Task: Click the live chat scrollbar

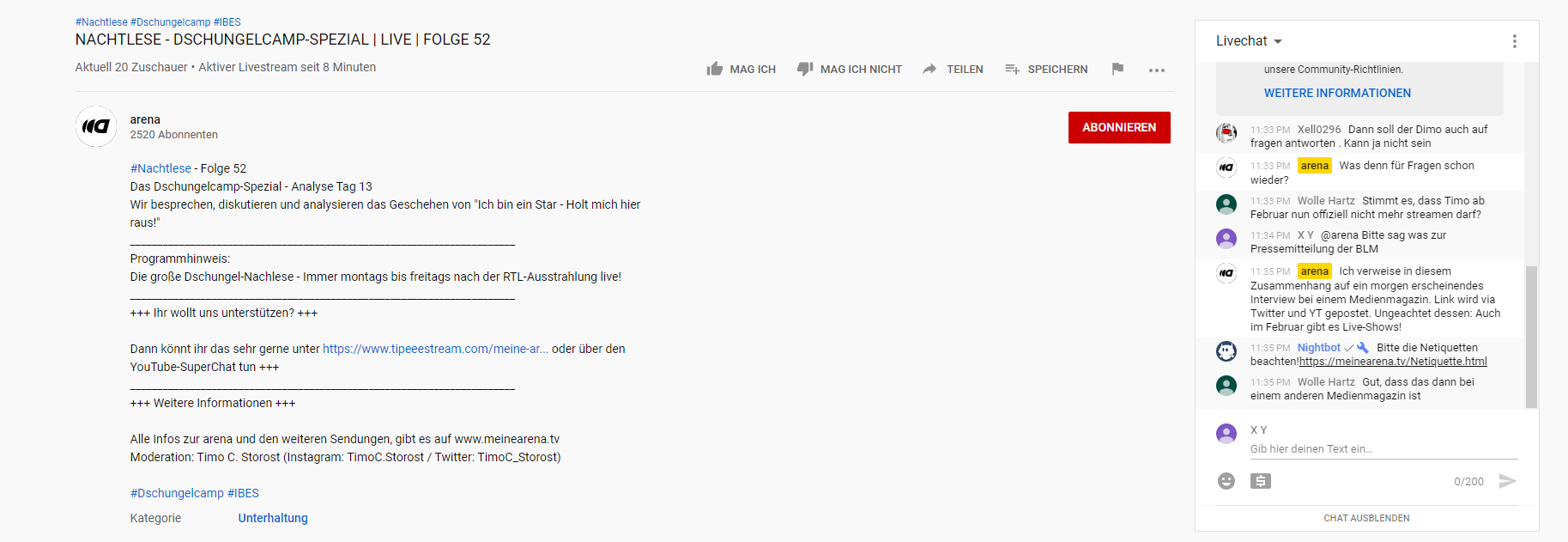Action: 1531,335
